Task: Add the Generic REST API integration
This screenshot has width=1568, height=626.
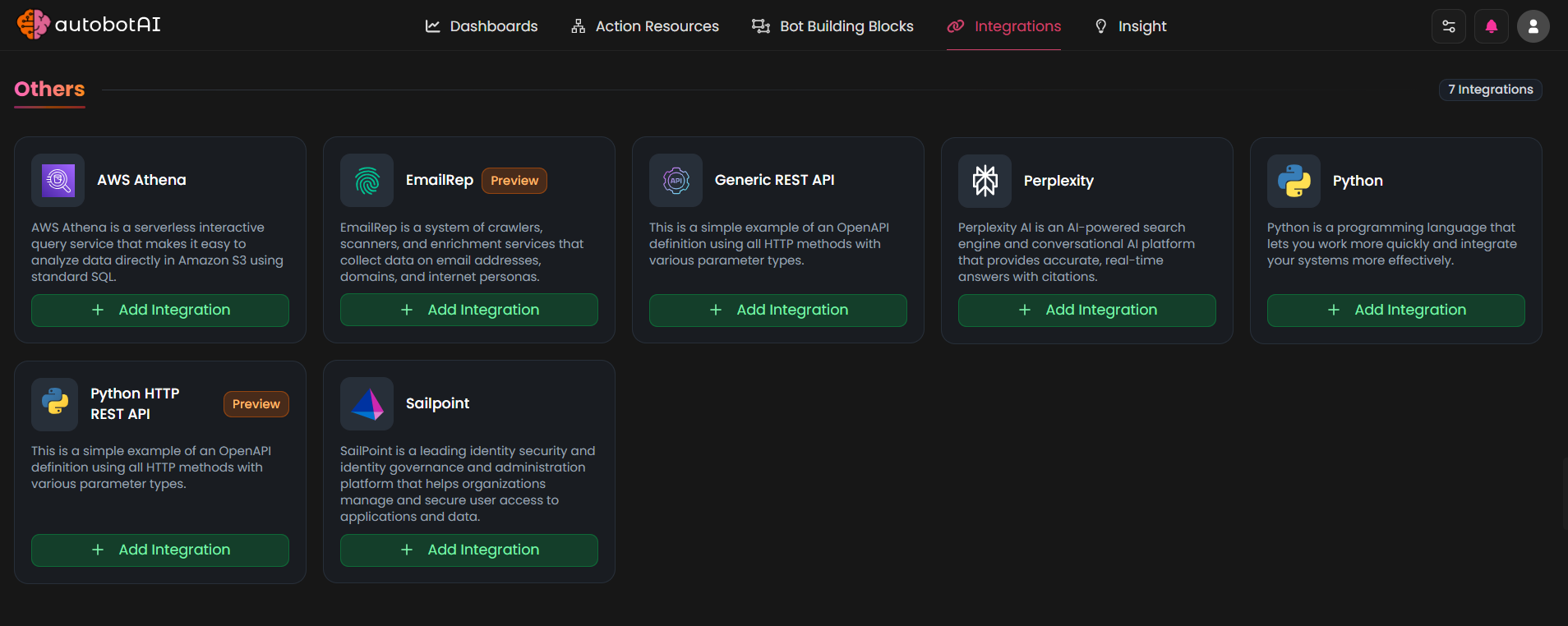Action: tap(778, 310)
